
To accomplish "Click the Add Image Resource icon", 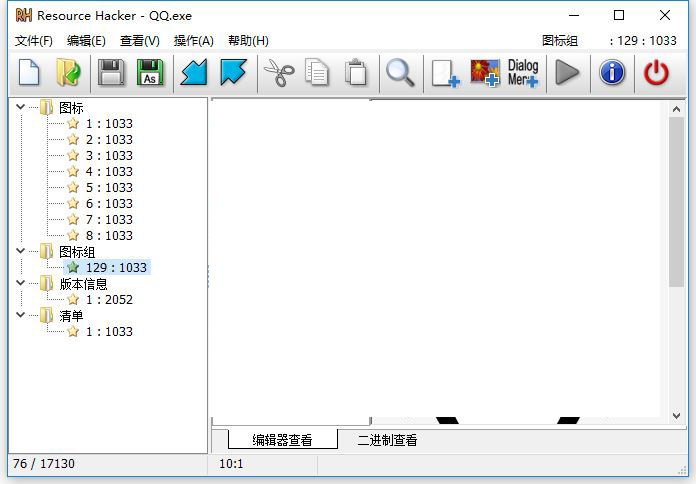I will coord(485,73).
